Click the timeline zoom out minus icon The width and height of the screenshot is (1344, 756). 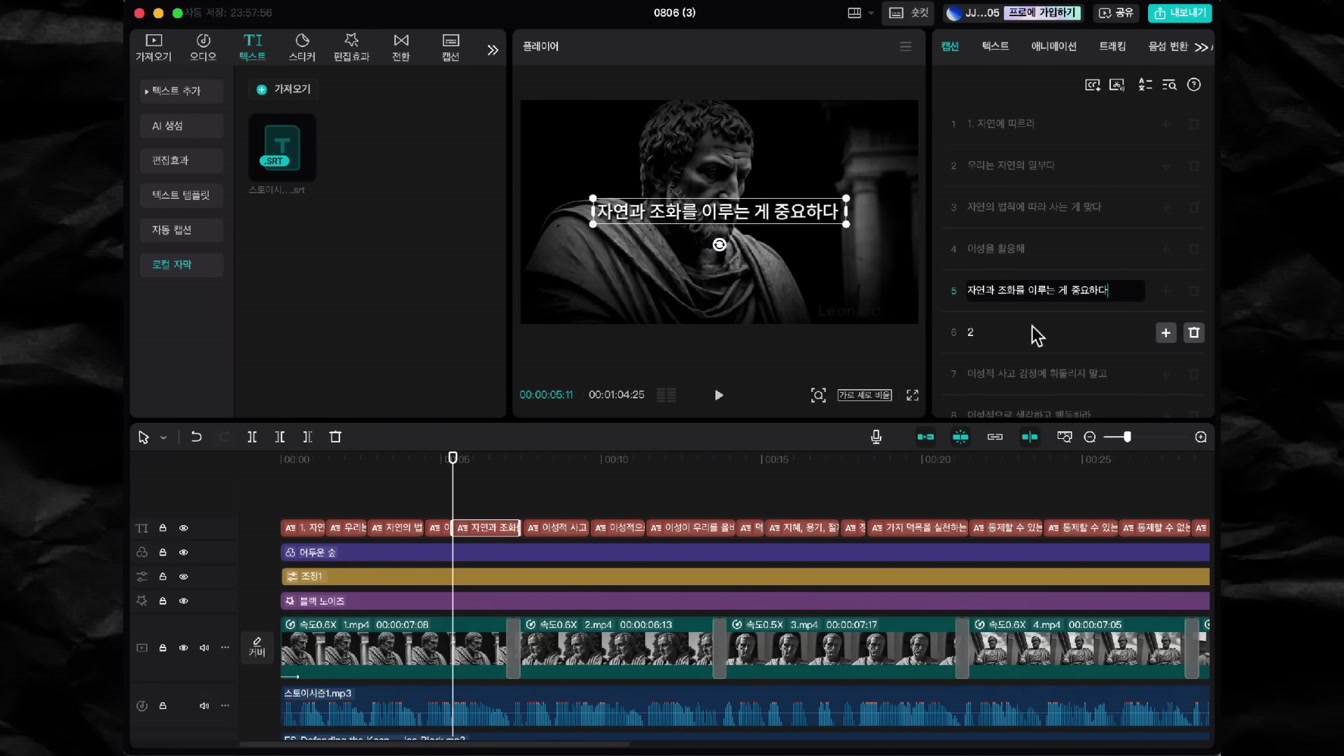1090,437
